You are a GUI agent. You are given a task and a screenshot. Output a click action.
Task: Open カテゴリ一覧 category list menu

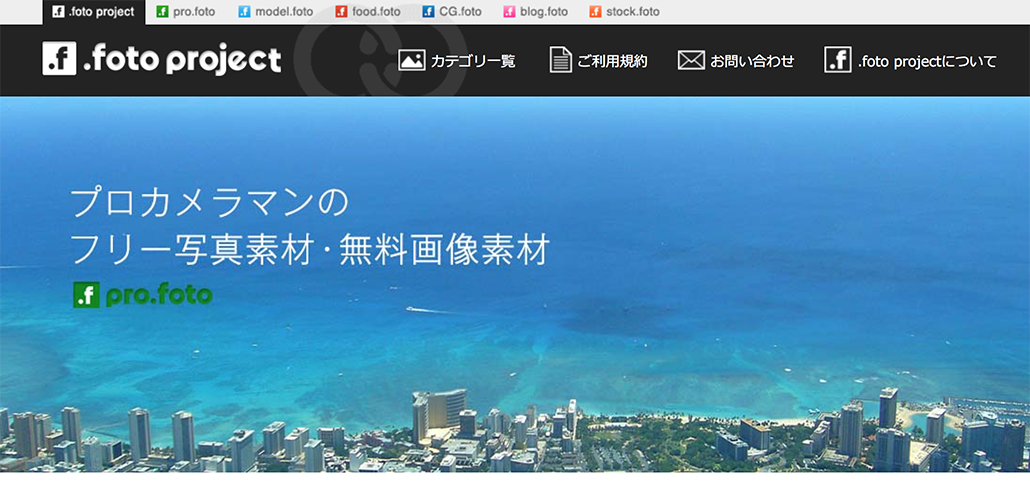pos(472,61)
